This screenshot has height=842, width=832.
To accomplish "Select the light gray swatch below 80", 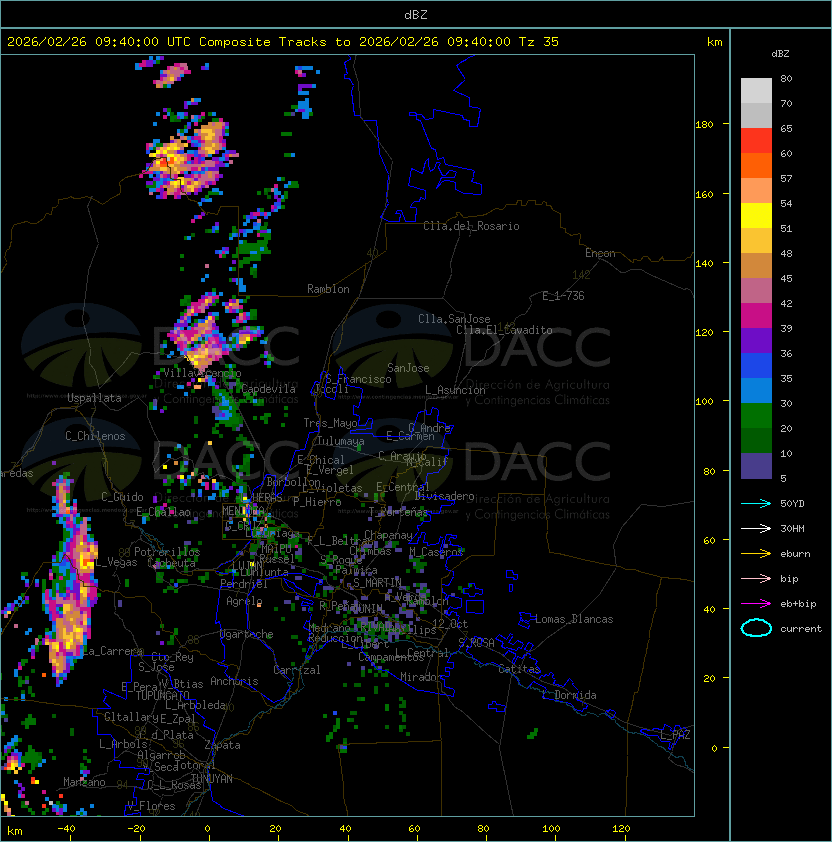I will tap(756, 91).
